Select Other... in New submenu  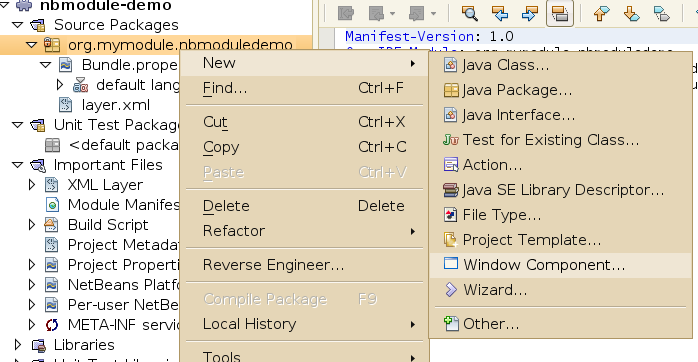coord(560,324)
